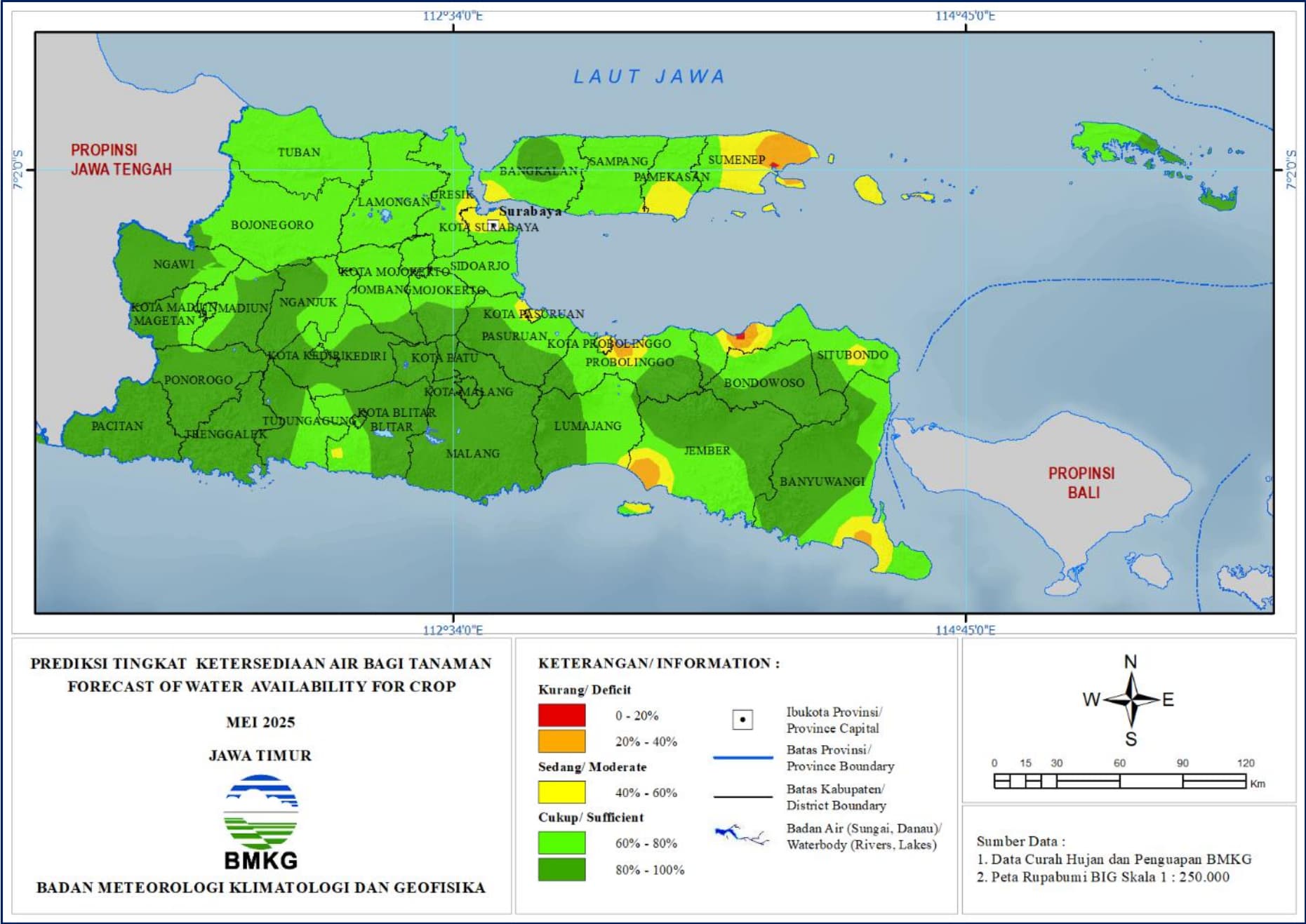Click the BANYUWANGI district label
This screenshot has width=1306, height=924.
point(822,481)
